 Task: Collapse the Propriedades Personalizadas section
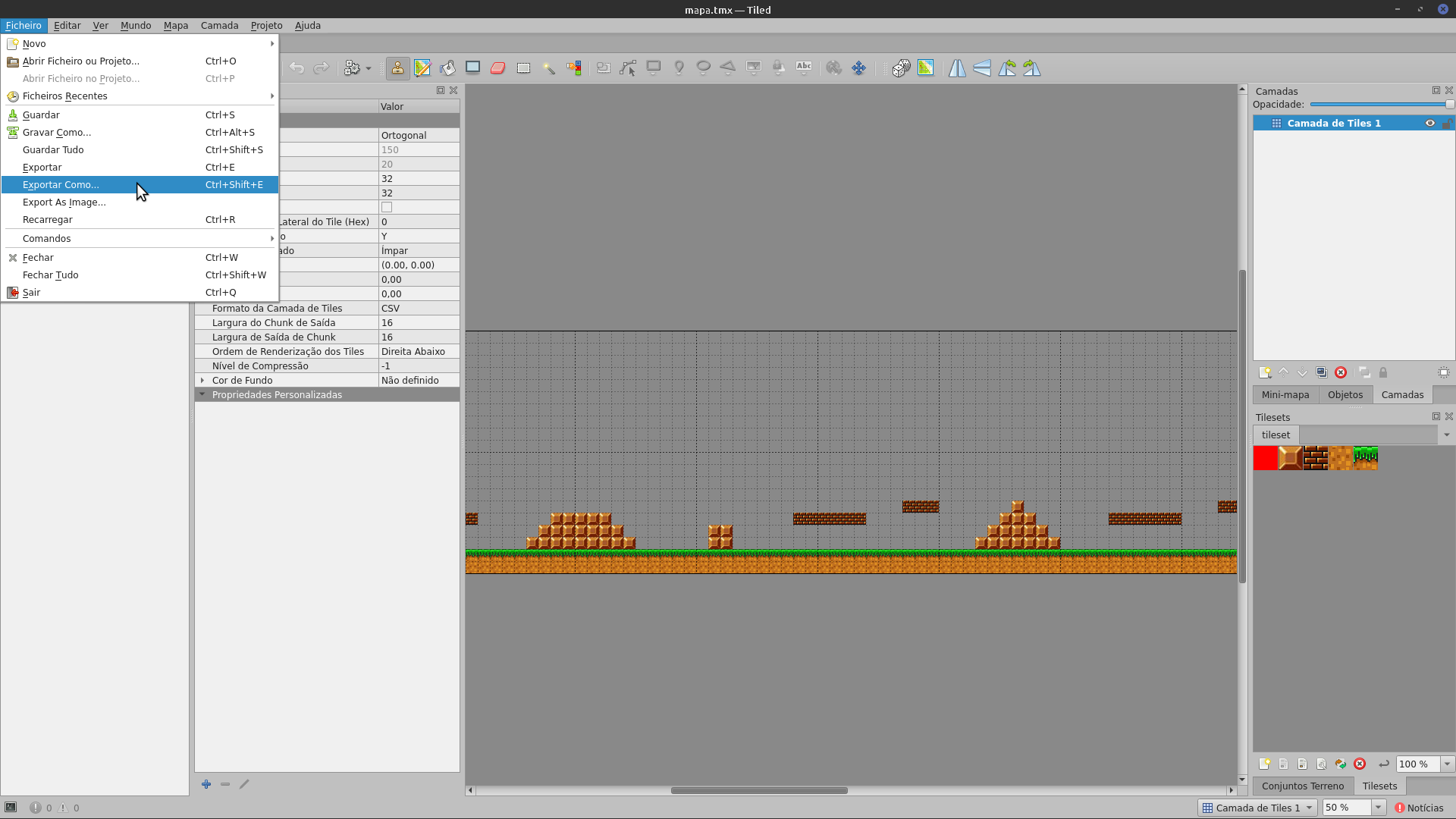click(x=202, y=394)
